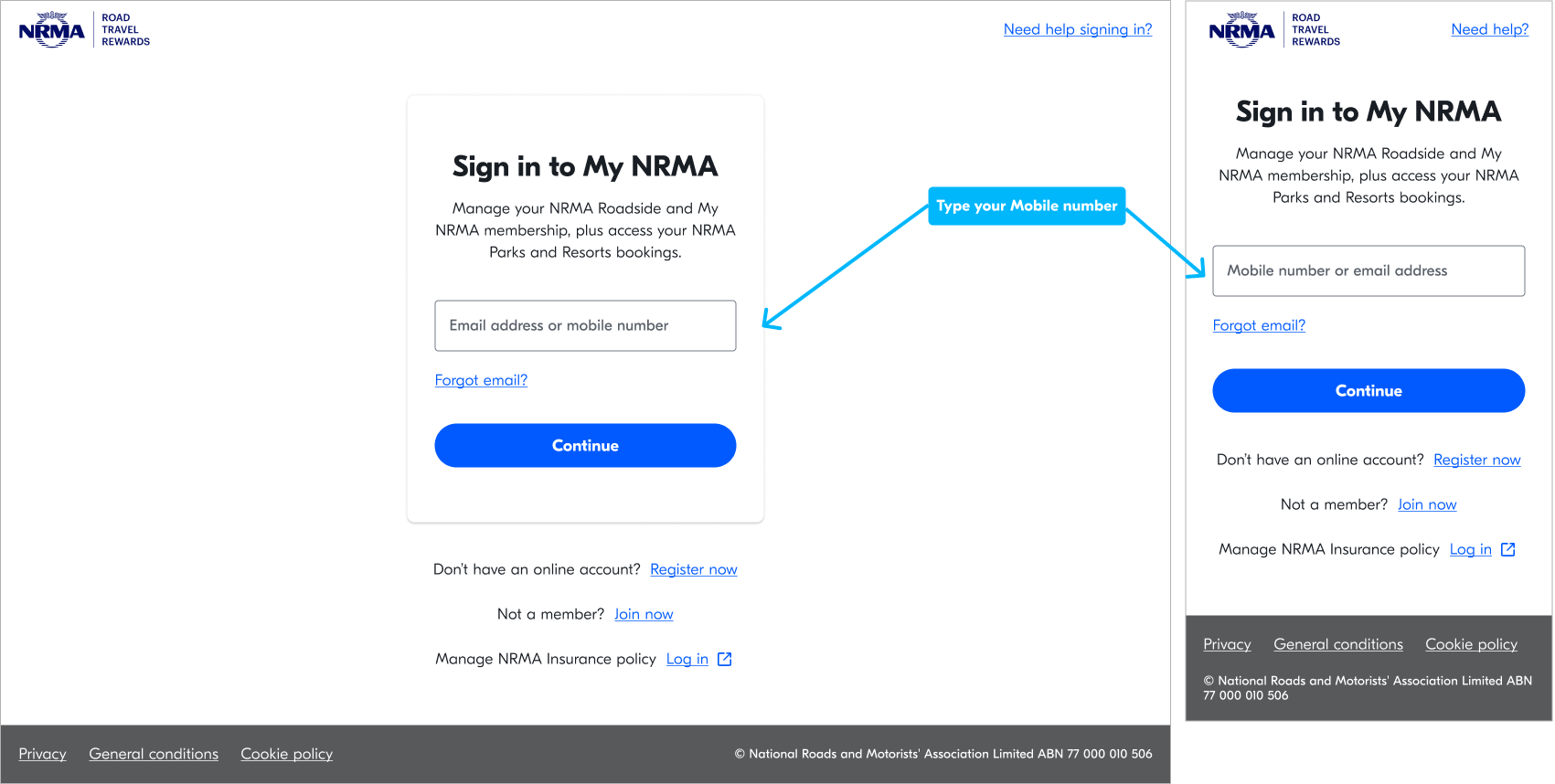Click the mobile Continue button
Viewport: 1555px width, 784px height.
(1369, 391)
